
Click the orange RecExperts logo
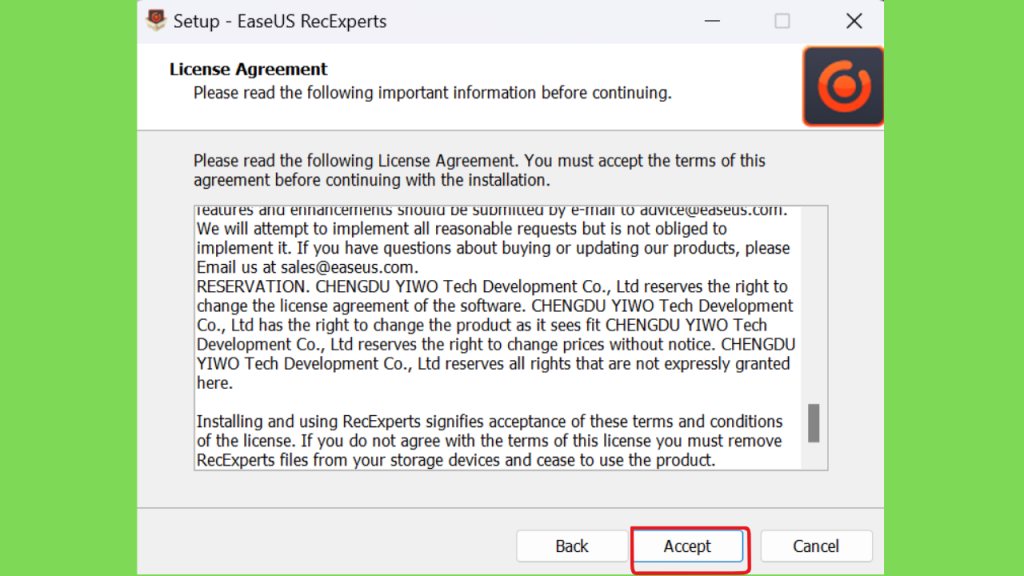(843, 86)
